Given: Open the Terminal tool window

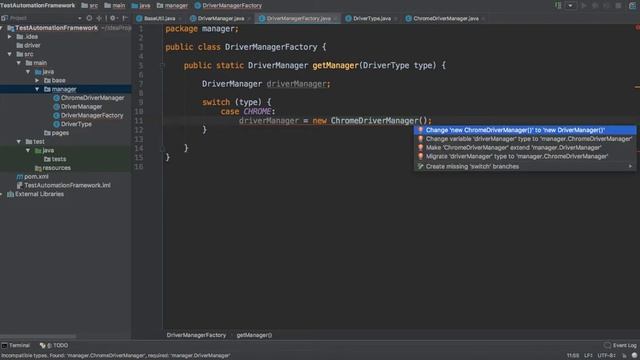Looking at the screenshot, I should click(x=16, y=345).
